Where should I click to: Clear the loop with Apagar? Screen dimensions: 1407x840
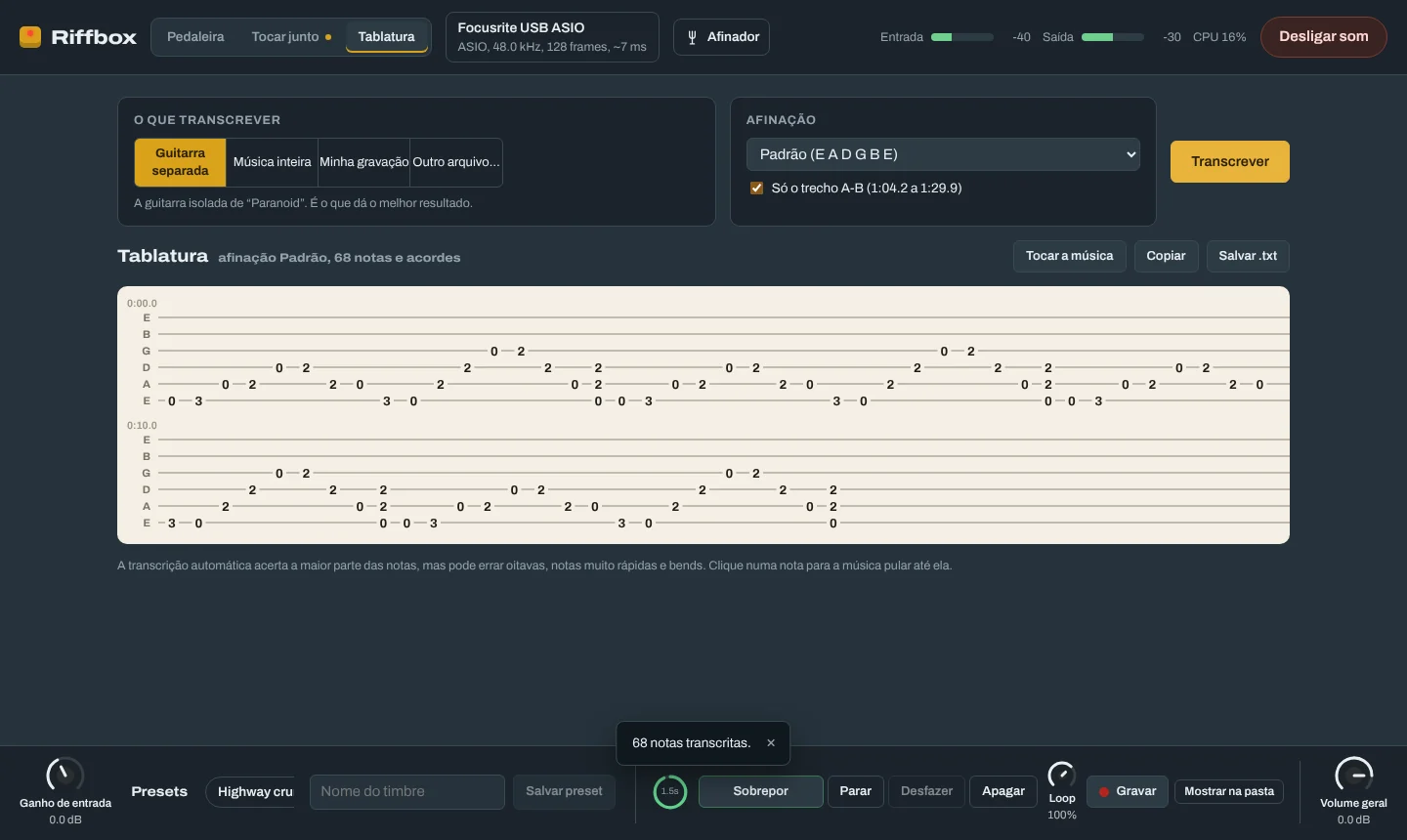click(x=1003, y=791)
